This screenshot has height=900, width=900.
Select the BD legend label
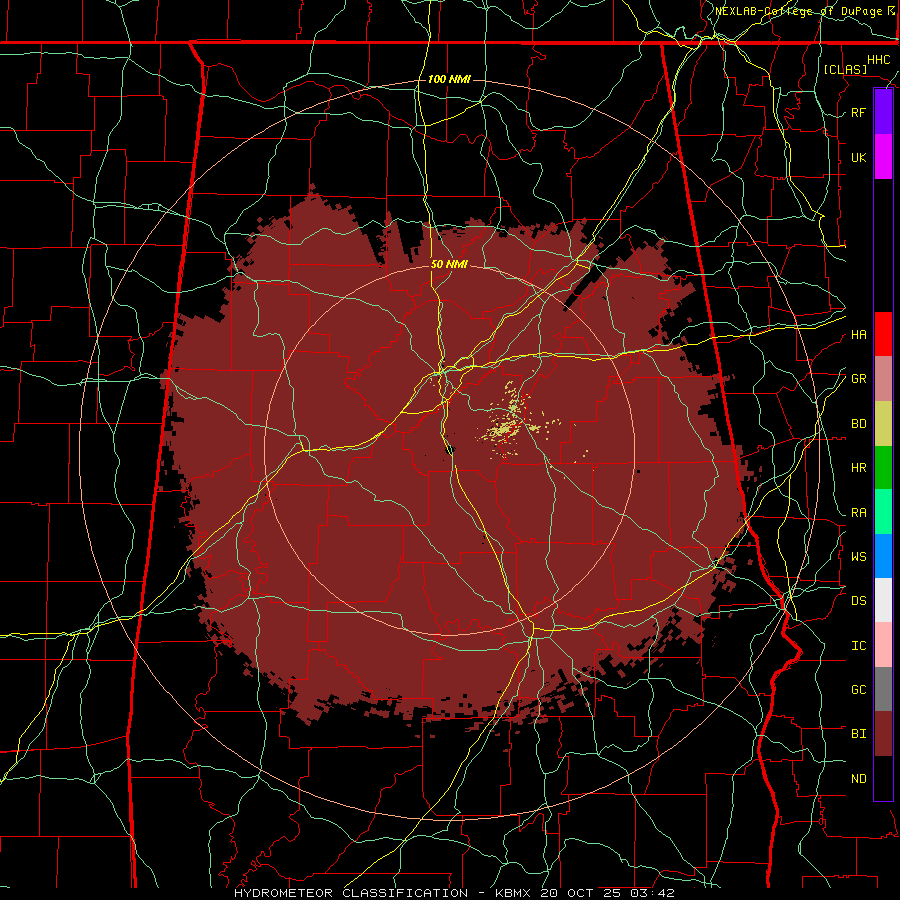pos(858,424)
